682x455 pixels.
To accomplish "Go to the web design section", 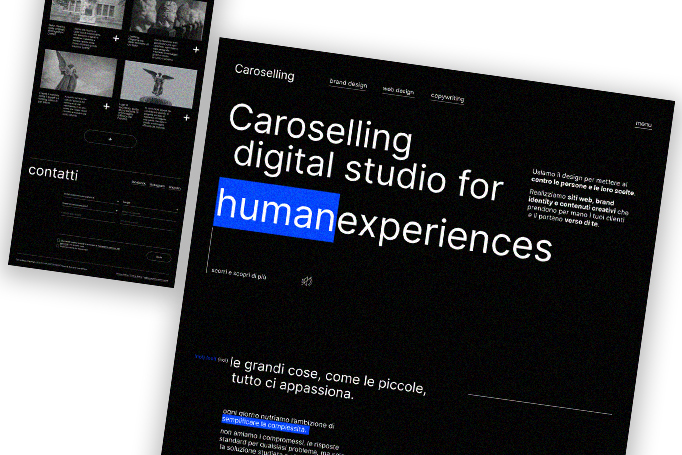I will 397,91.
